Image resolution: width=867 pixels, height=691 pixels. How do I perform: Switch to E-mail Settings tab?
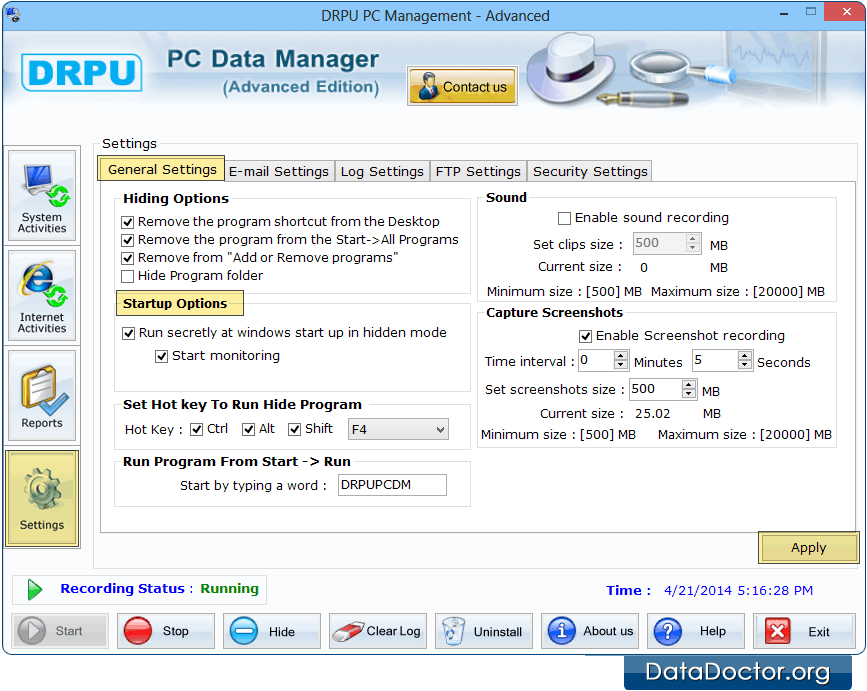tap(279, 171)
